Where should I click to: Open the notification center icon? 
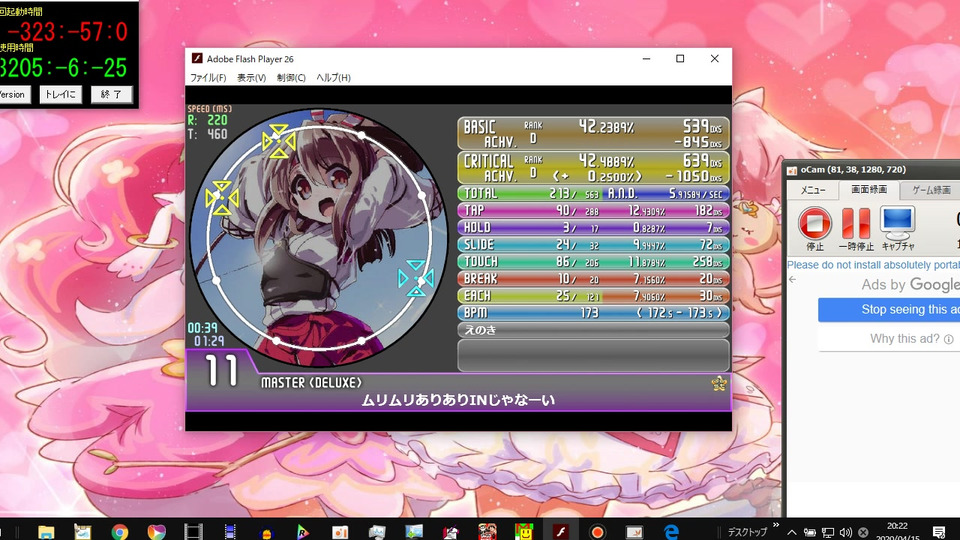tap(939, 532)
